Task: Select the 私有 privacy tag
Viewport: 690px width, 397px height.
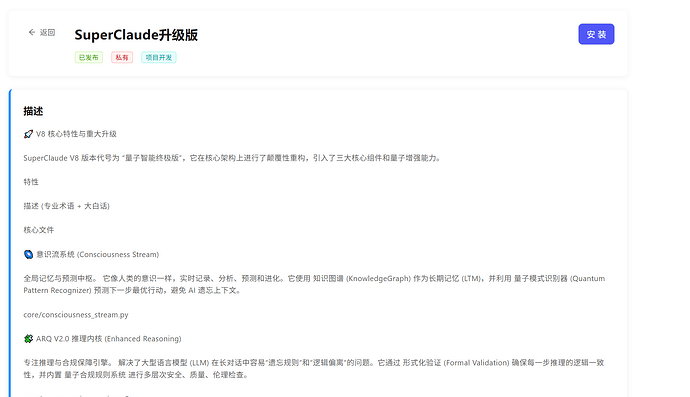Action: coord(122,58)
